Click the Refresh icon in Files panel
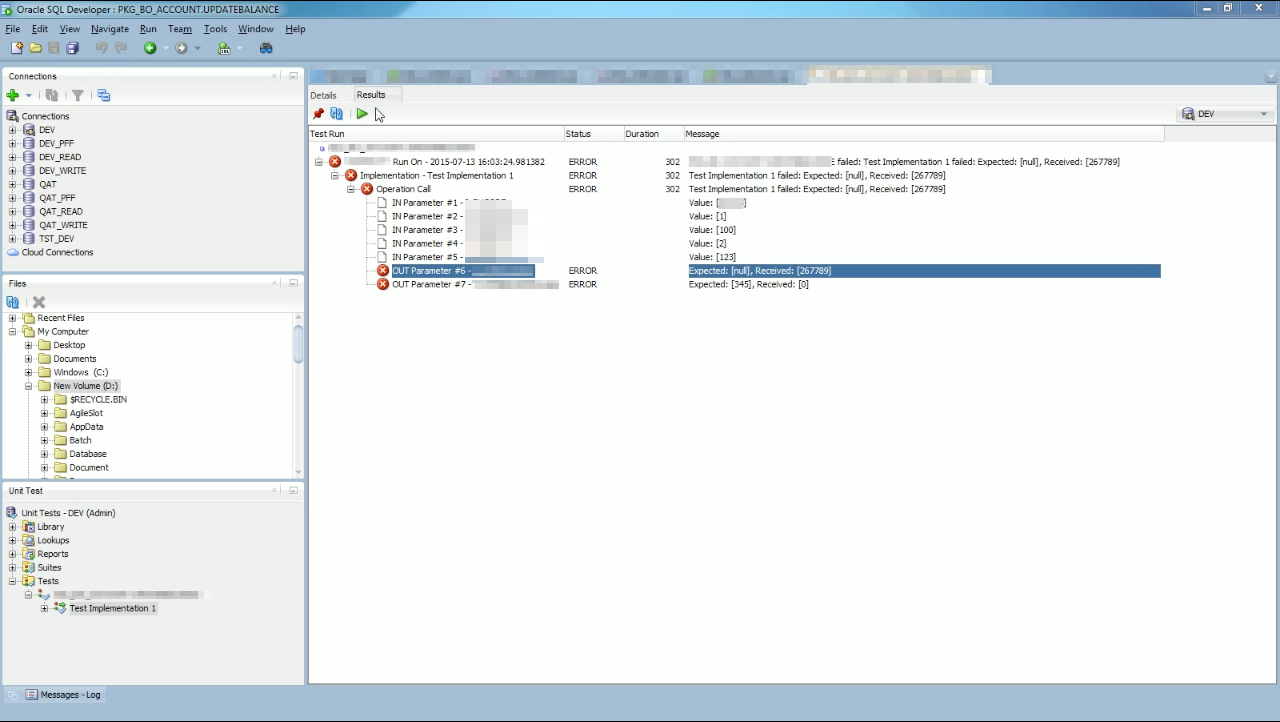This screenshot has height=722, width=1280. point(13,302)
